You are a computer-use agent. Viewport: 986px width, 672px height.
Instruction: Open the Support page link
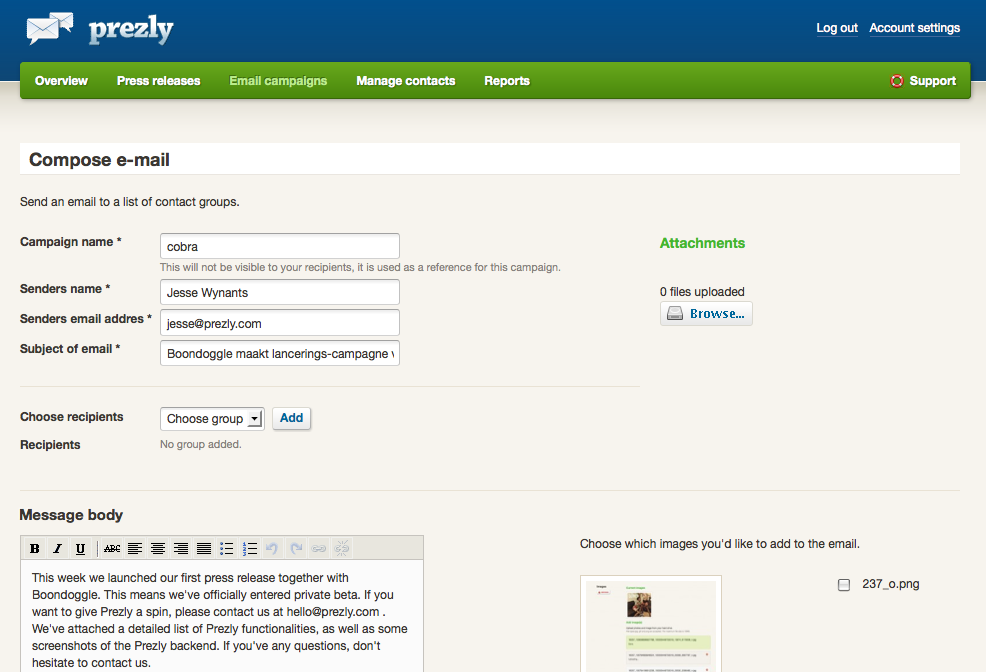click(933, 81)
